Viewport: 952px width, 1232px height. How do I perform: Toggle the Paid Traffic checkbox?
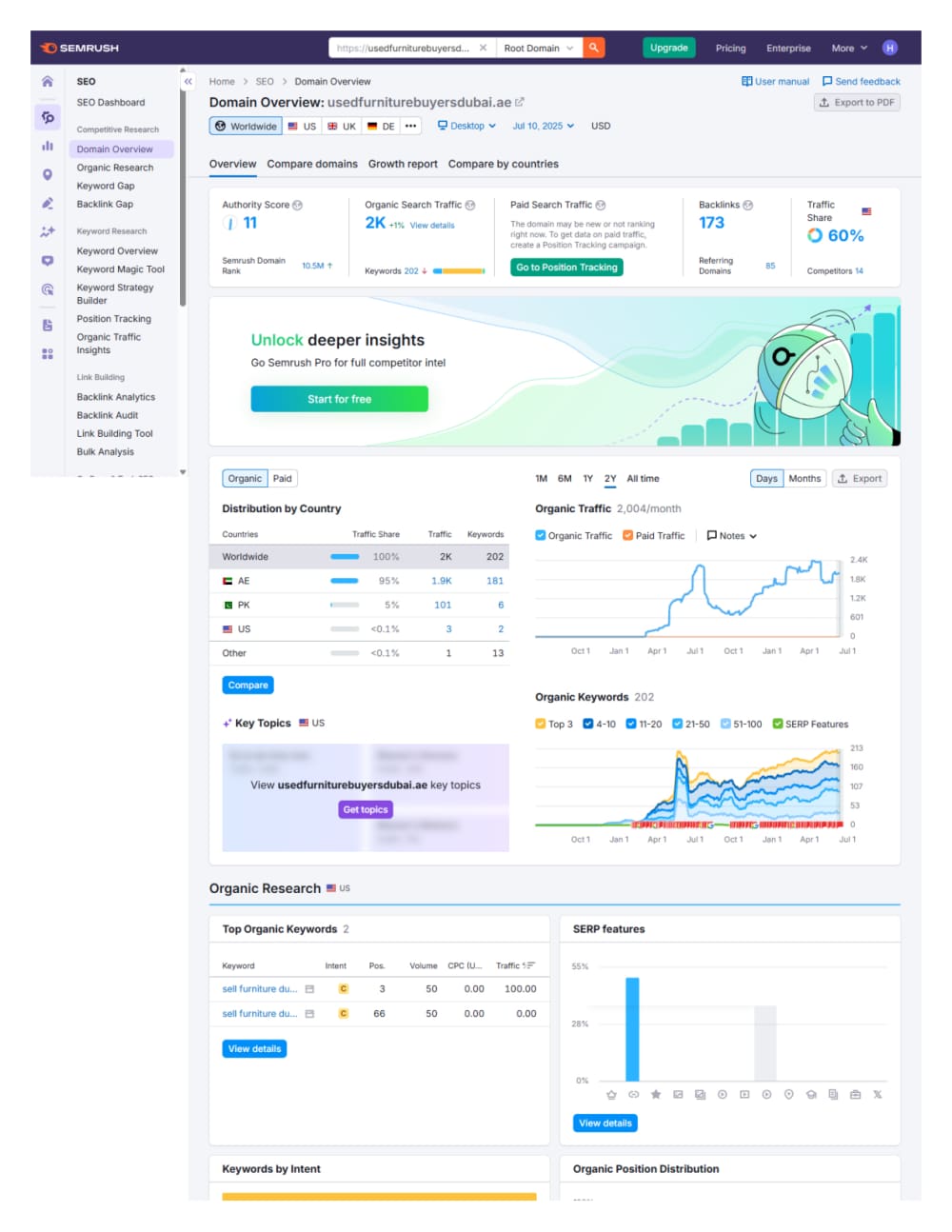(x=627, y=536)
